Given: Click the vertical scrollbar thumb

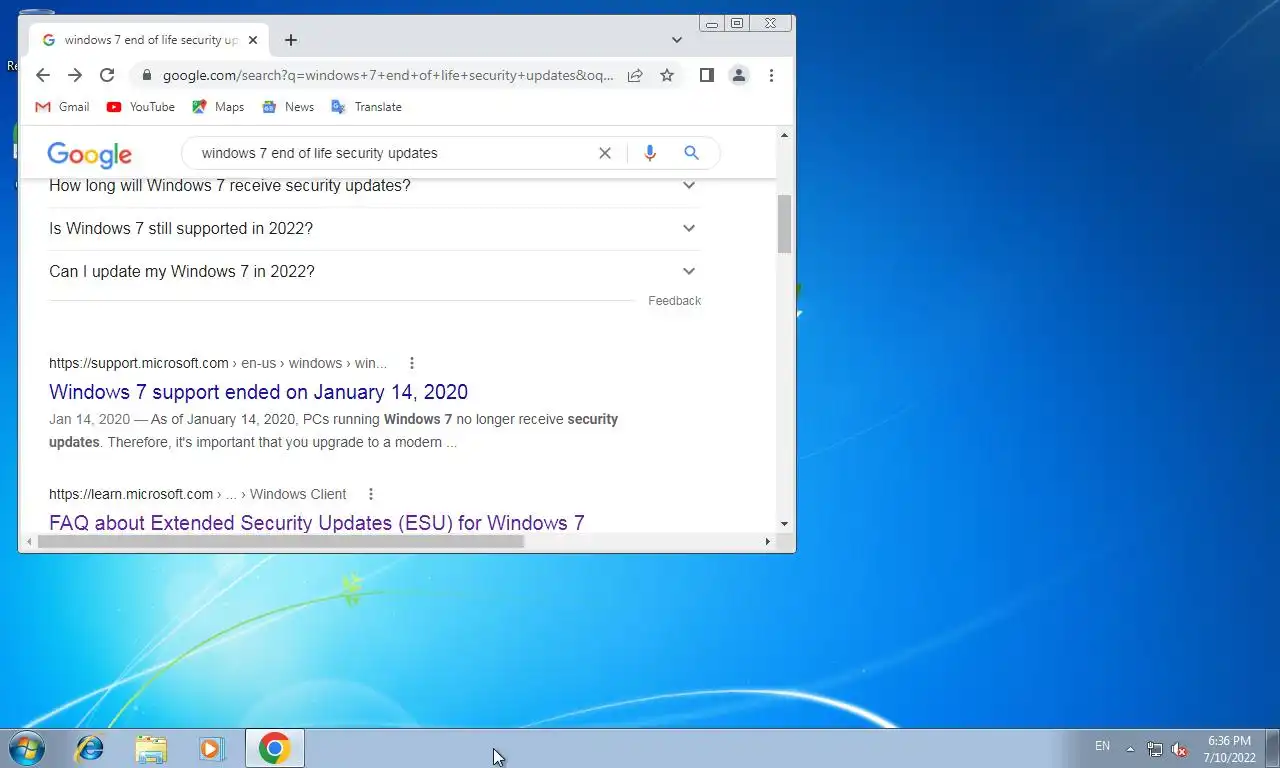Looking at the screenshot, I should (x=784, y=224).
